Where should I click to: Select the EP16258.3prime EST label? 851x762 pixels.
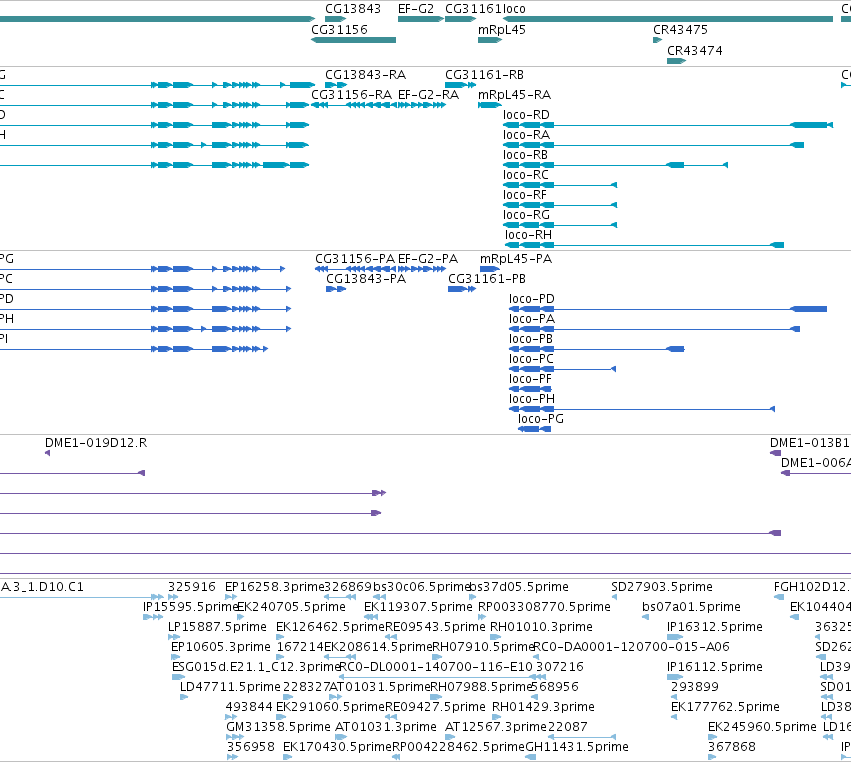coord(274,587)
